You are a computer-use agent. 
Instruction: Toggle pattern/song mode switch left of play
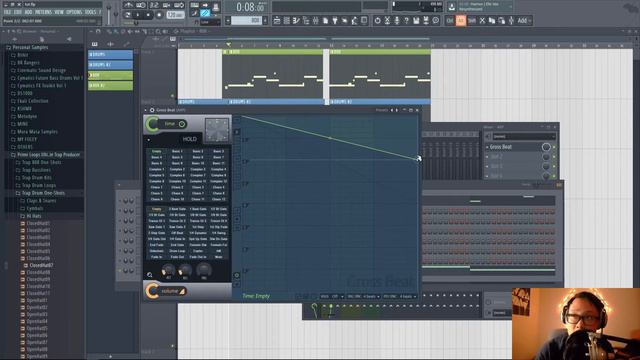tap(128, 15)
